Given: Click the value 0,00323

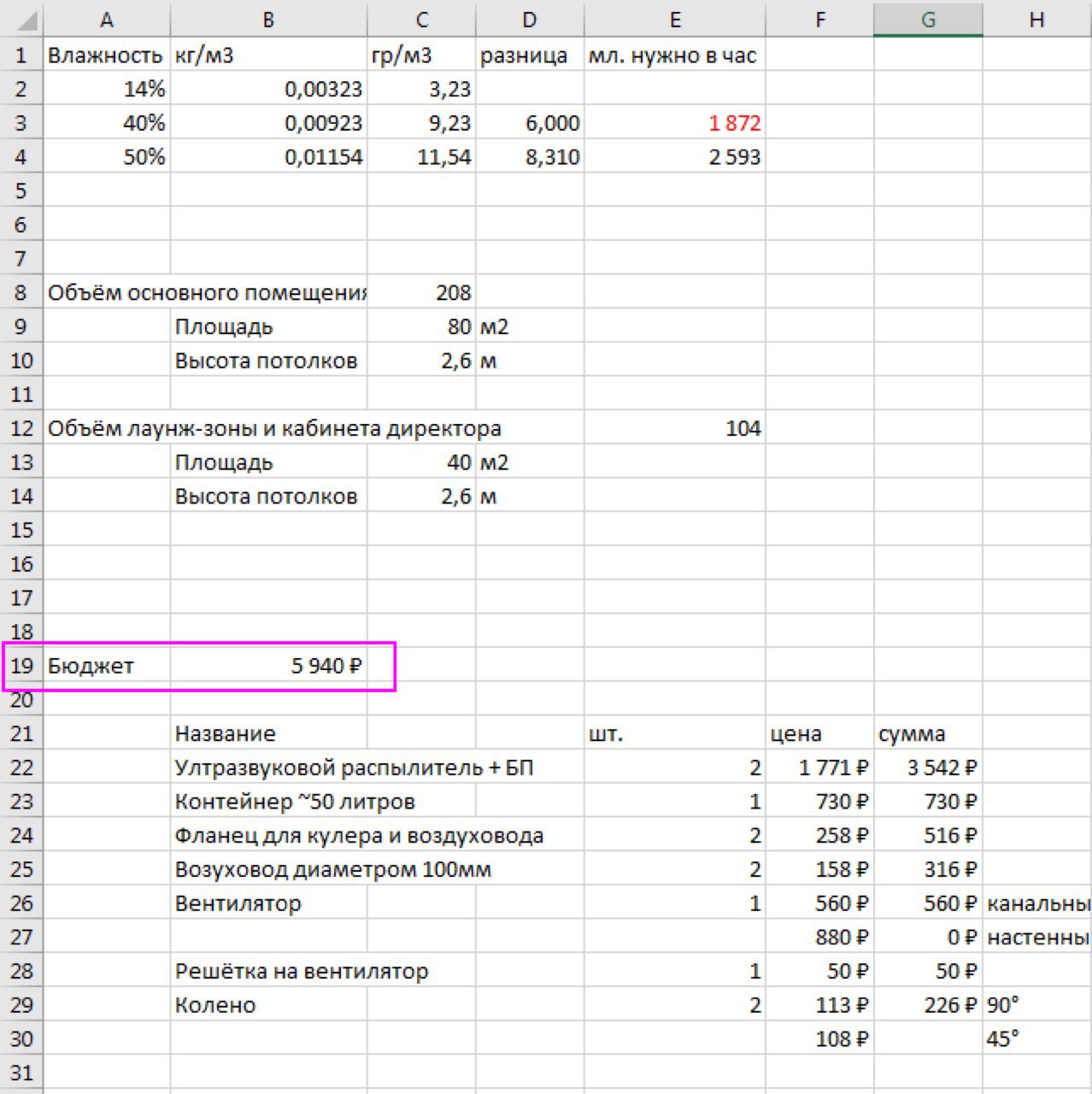Looking at the screenshot, I should 268,89.
